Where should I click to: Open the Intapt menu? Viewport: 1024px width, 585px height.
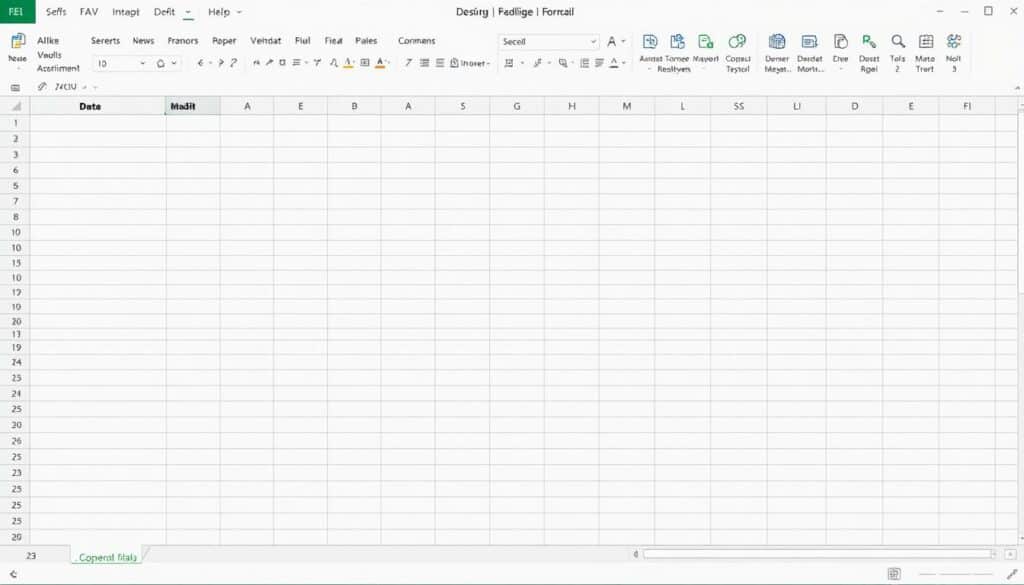125,12
